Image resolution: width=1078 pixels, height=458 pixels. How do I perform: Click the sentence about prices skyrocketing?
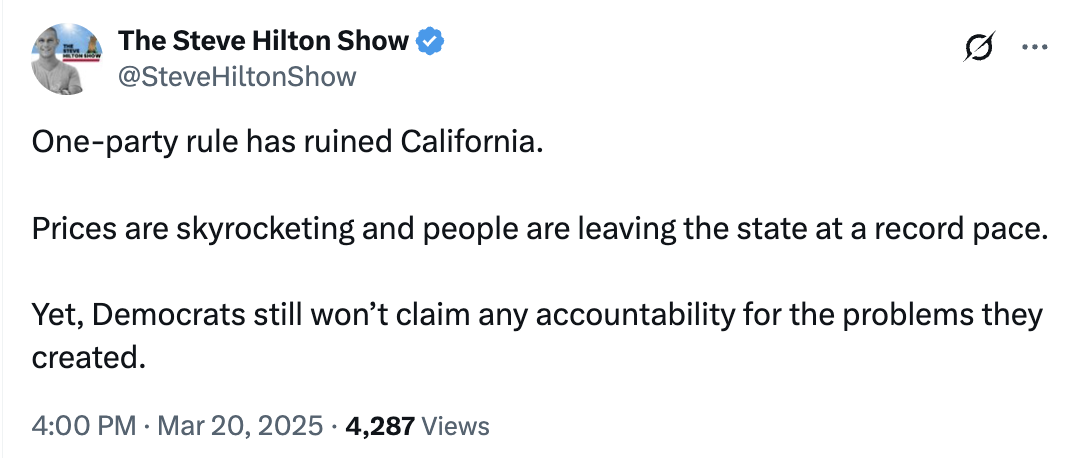pos(540,230)
